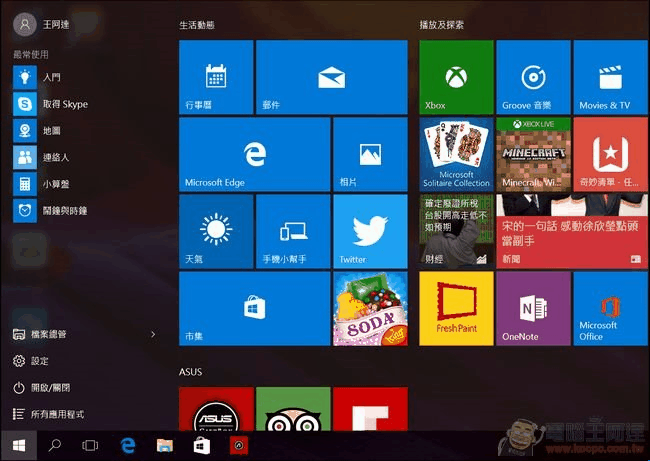Viewport: 650px width, 461px height.
Task: Open 入門 from most used list
Action: click(37, 78)
